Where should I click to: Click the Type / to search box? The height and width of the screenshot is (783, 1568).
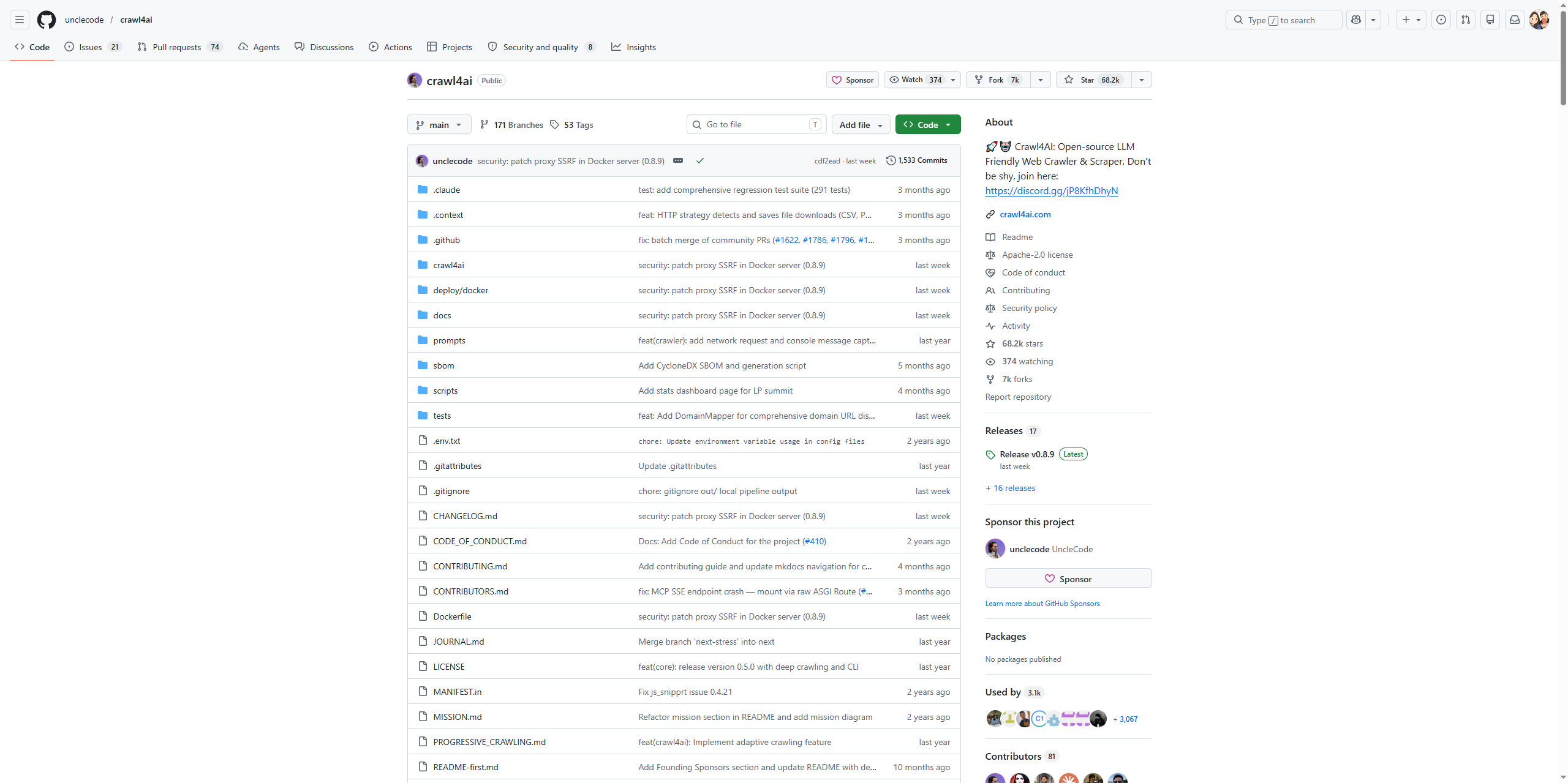1284,20
